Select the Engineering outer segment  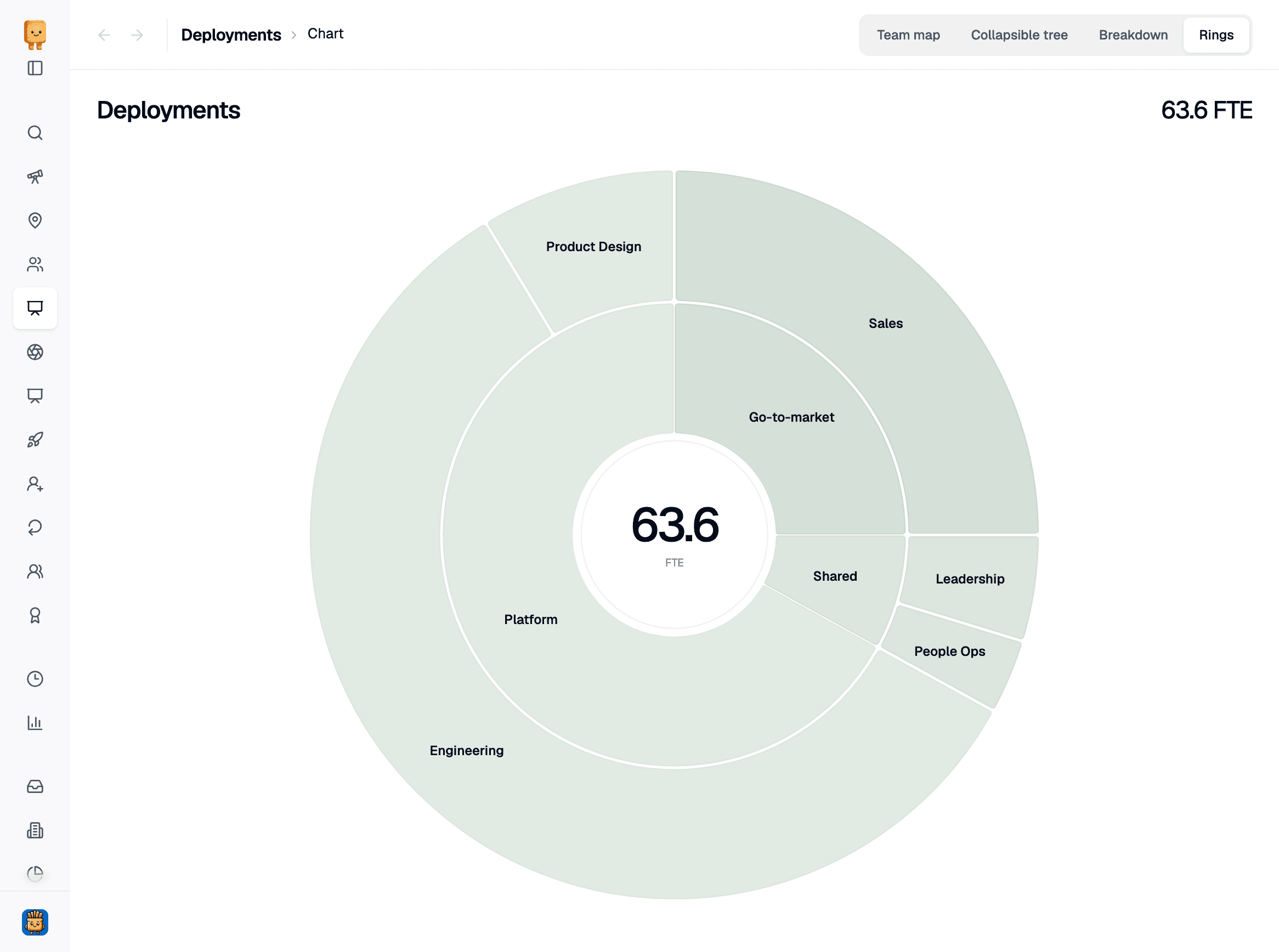click(466, 750)
